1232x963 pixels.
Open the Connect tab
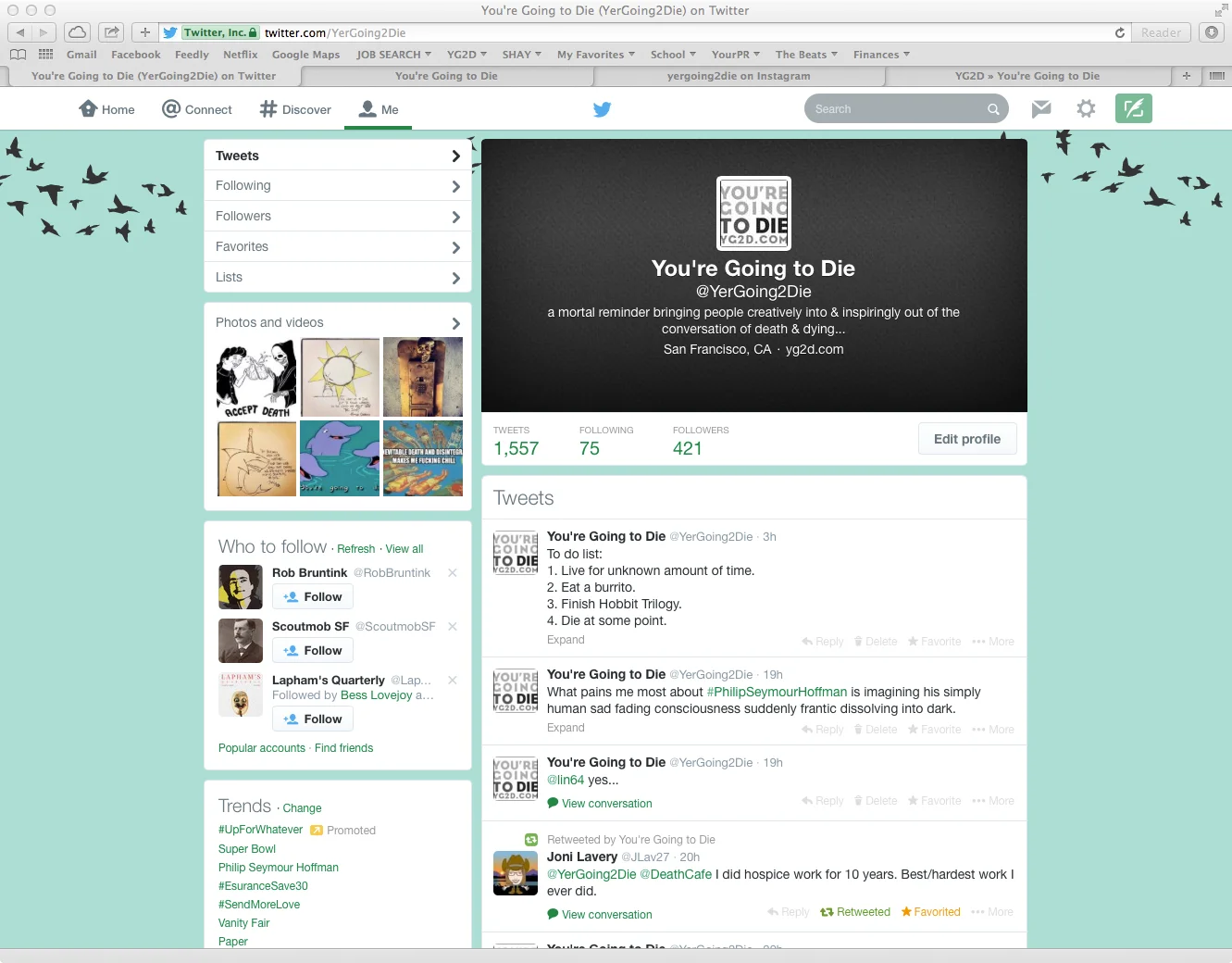tap(197, 109)
